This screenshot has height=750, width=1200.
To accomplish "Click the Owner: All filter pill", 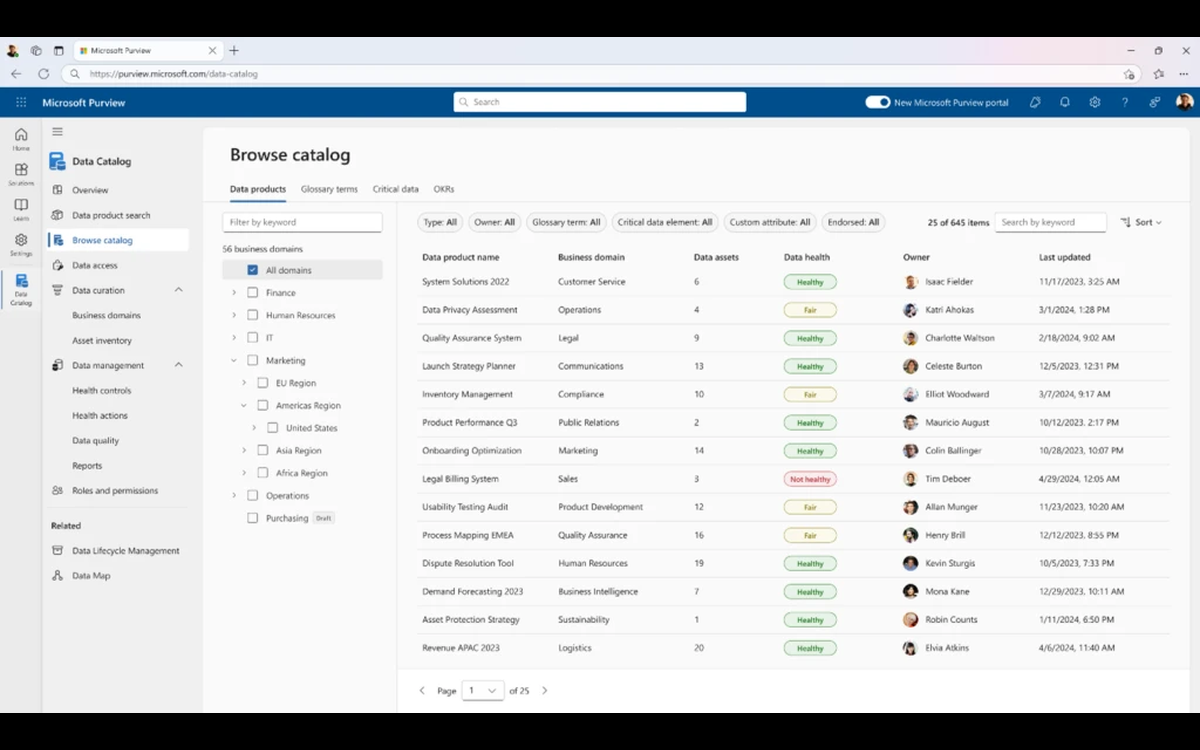I will (494, 222).
